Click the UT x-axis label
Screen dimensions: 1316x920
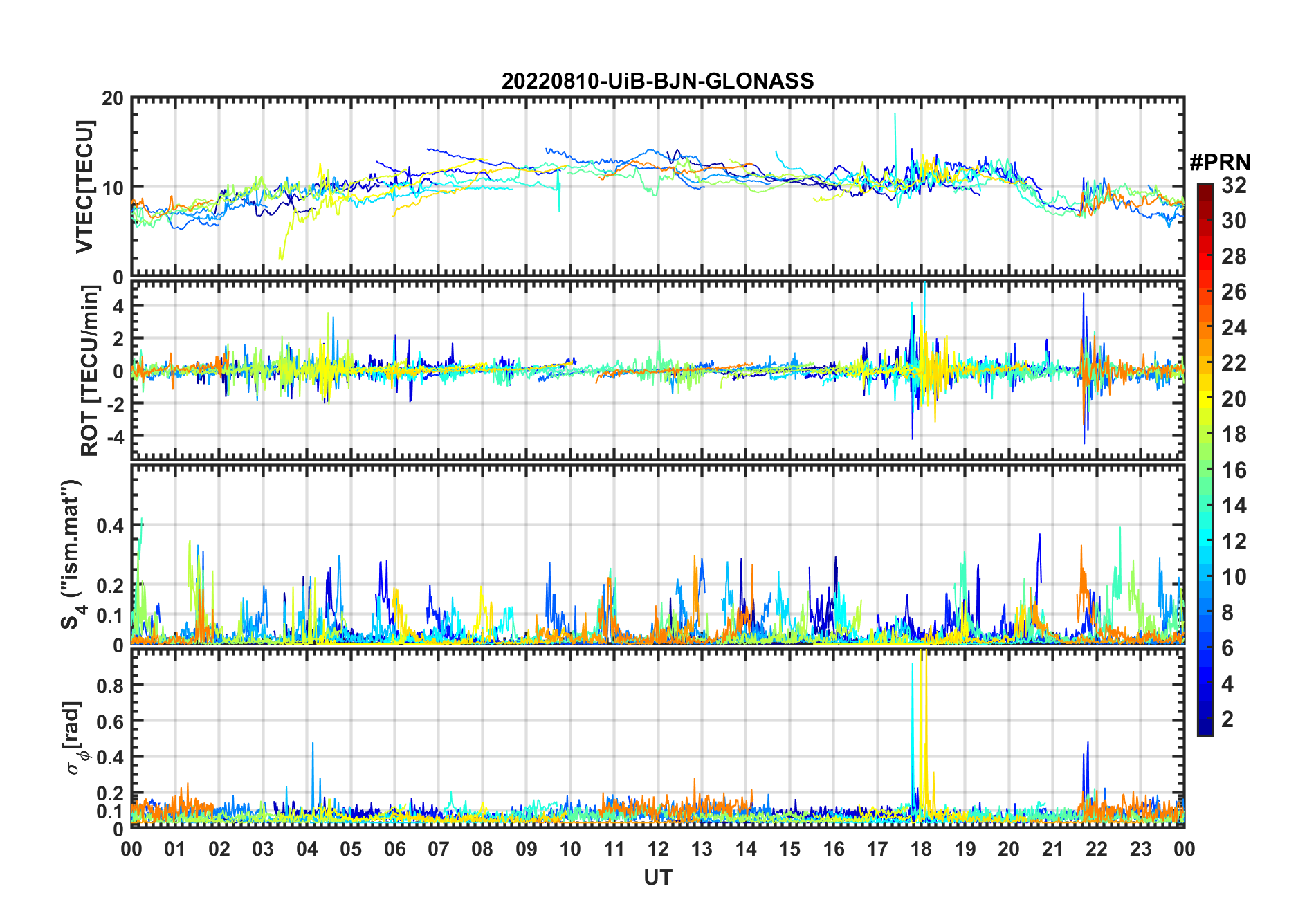point(657,878)
